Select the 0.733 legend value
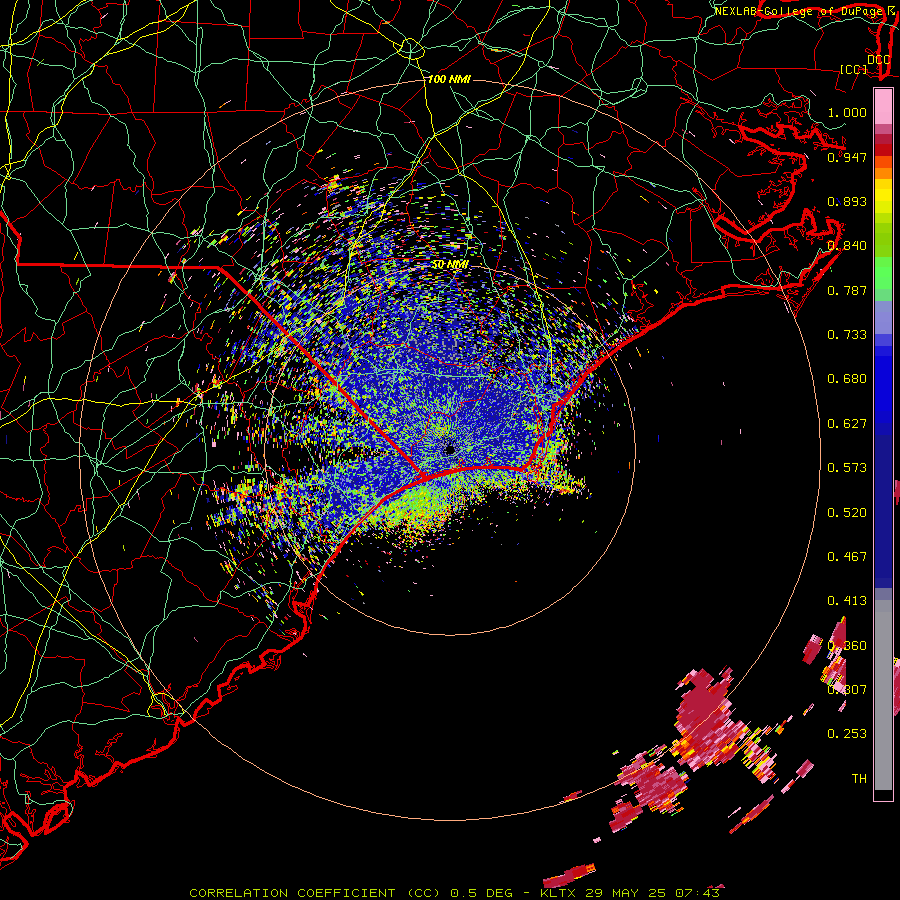The height and width of the screenshot is (900, 900). [x=847, y=335]
